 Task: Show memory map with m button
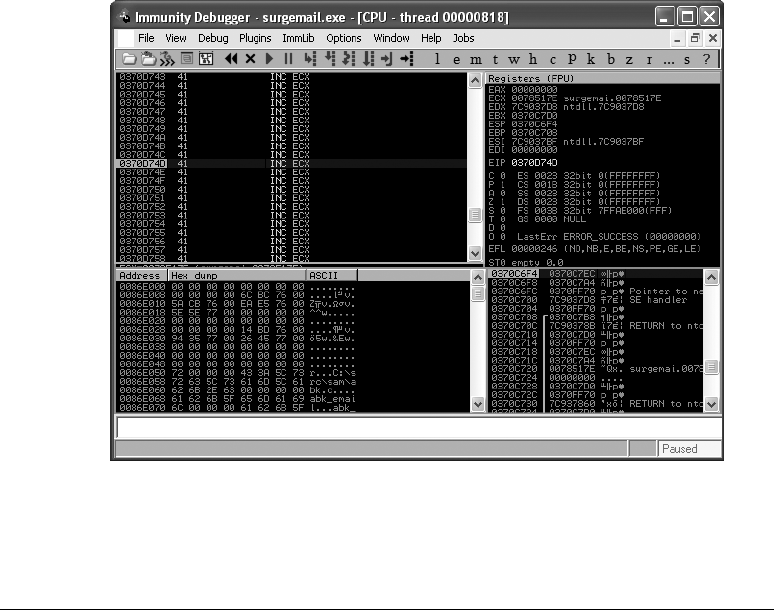tap(475, 59)
